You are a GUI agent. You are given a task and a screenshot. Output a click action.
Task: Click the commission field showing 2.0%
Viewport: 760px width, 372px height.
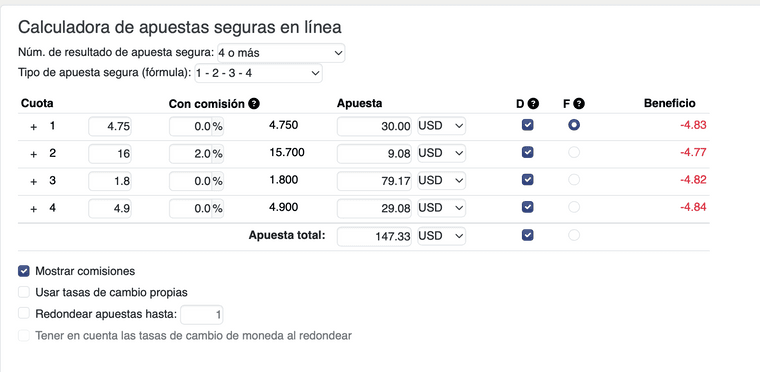196,154
